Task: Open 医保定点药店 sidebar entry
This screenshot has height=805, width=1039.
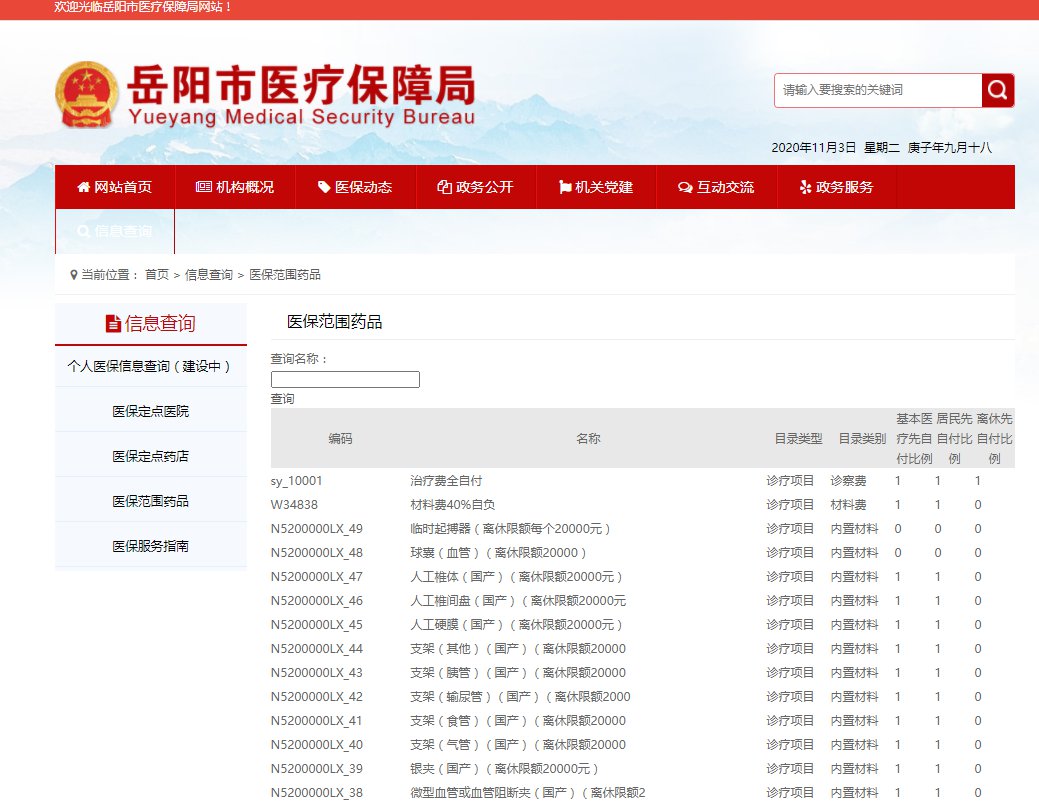Action: coord(150,456)
